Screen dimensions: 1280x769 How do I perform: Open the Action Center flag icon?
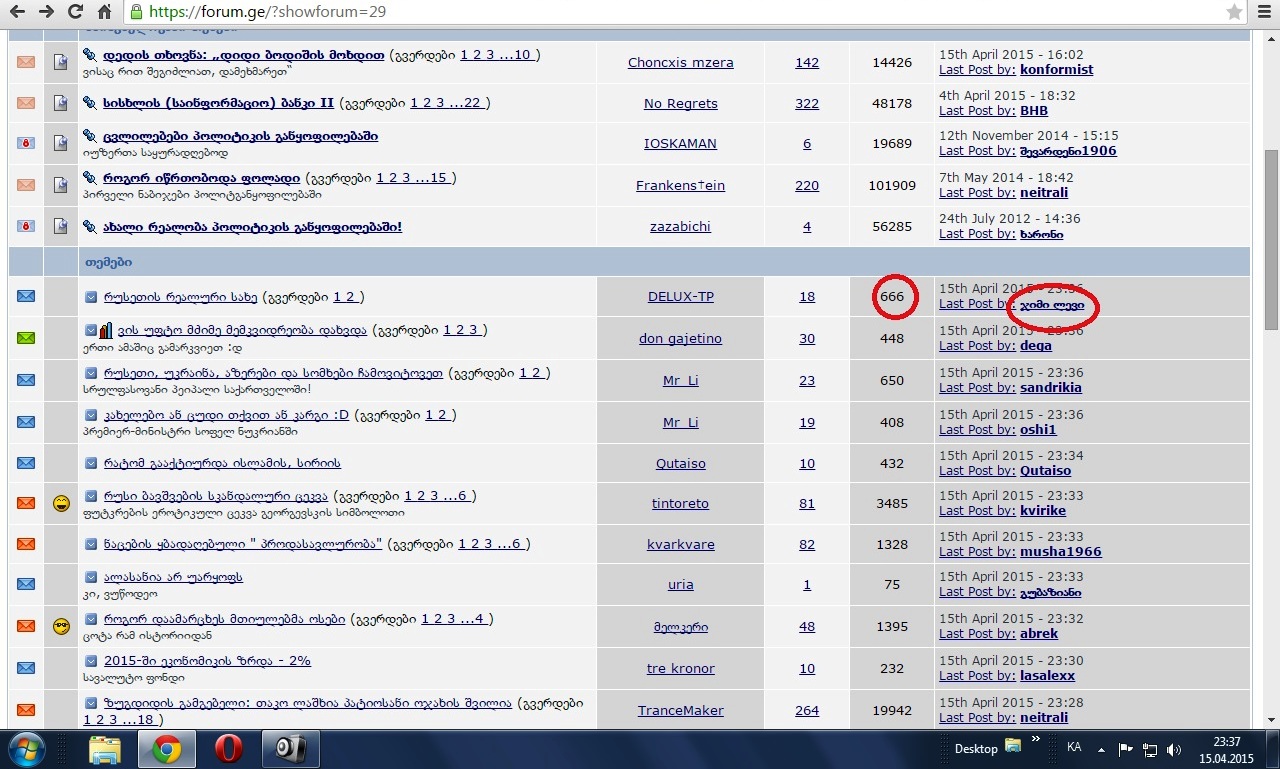pyautogui.click(x=1126, y=749)
